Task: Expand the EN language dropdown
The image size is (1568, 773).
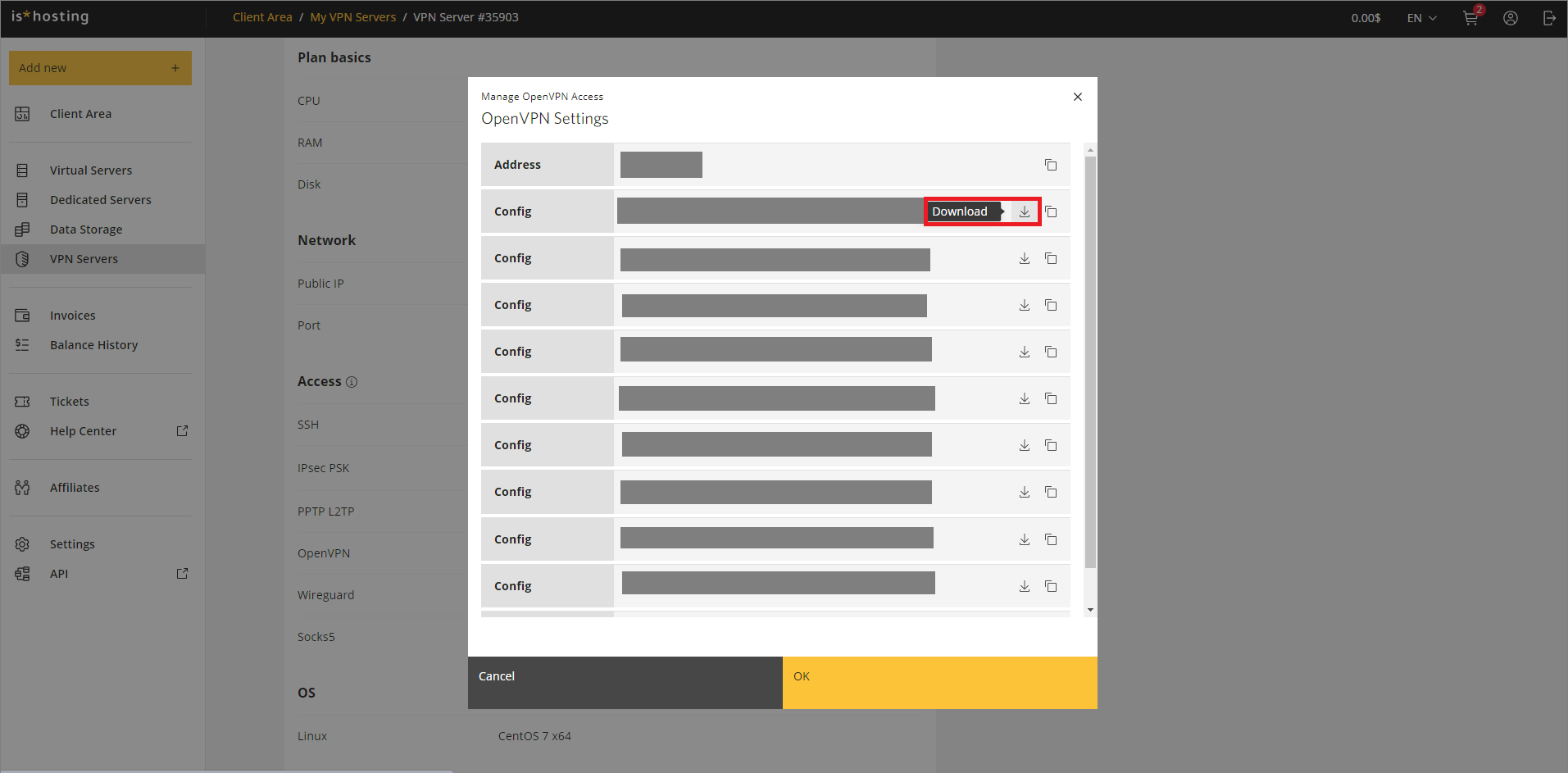Action: tap(1422, 18)
